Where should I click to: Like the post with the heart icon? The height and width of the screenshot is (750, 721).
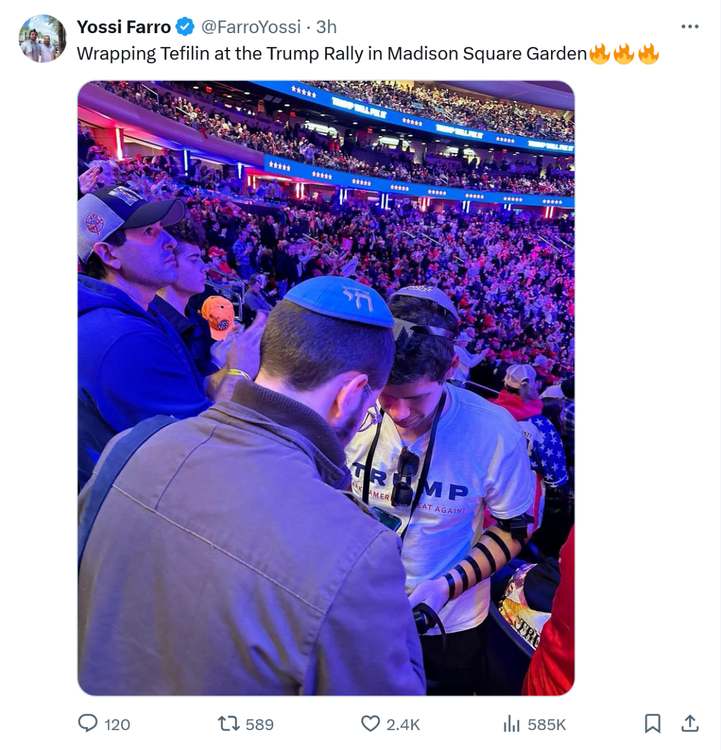[x=370, y=723]
